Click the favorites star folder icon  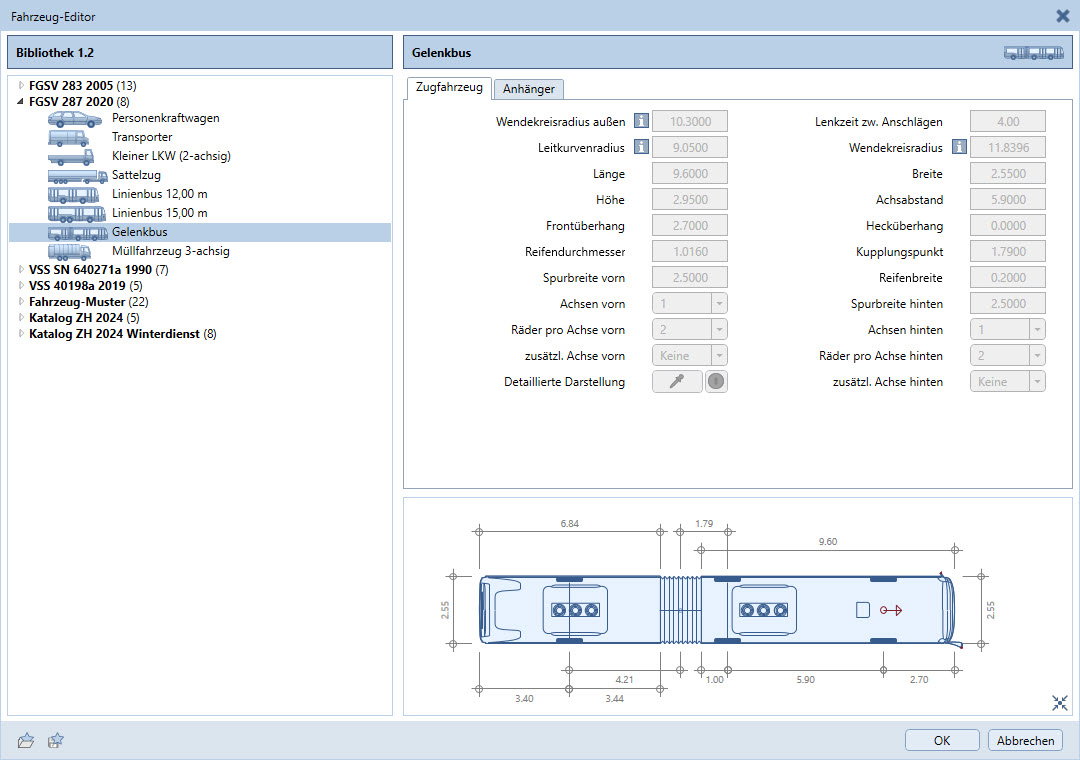(57, 740)
